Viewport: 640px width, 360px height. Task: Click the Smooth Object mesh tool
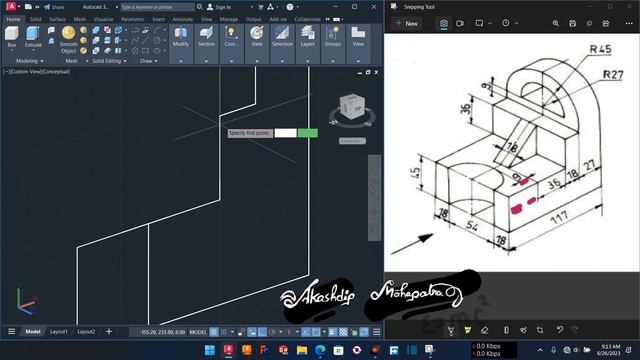(68, 40)
